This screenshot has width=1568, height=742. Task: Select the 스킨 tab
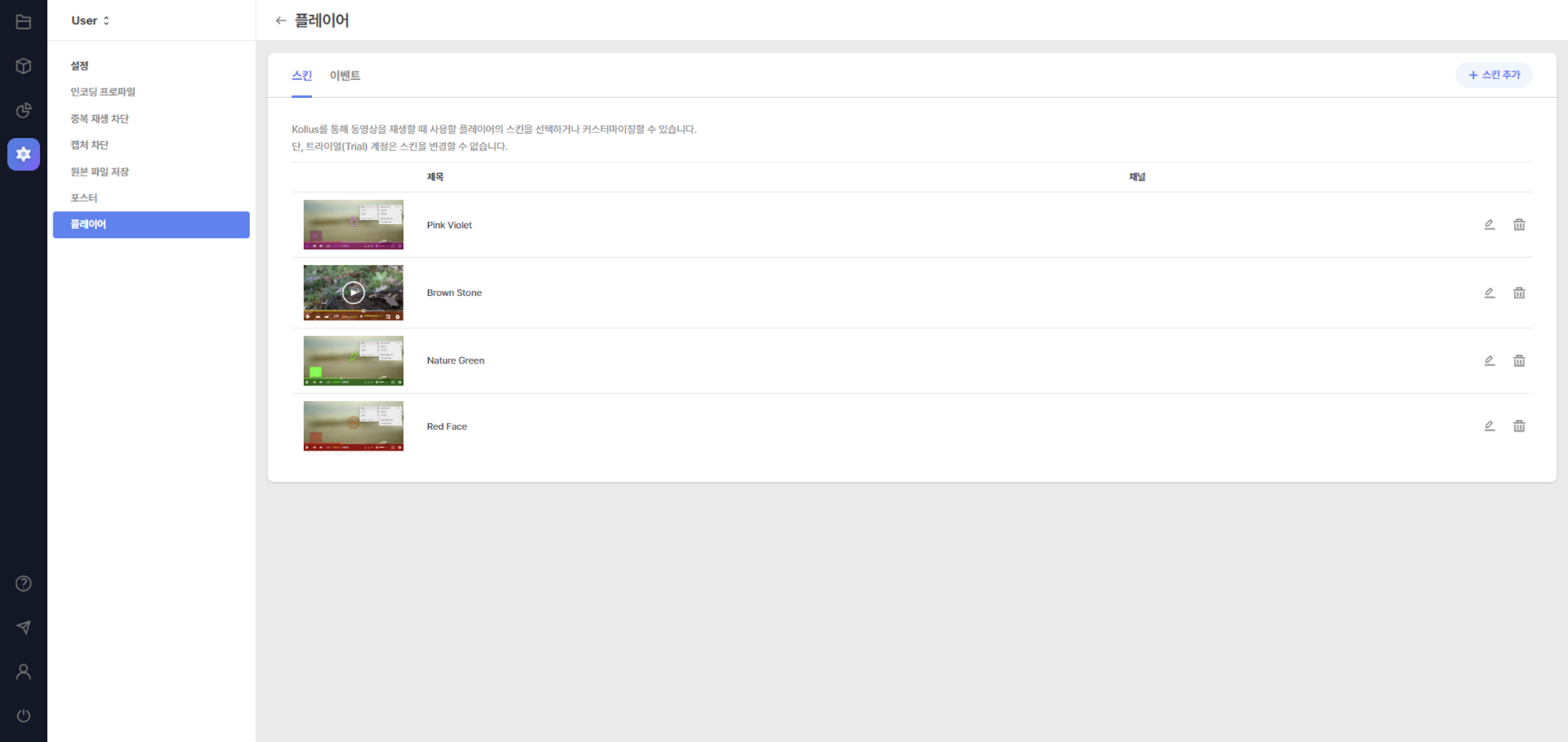click(302, 75)
